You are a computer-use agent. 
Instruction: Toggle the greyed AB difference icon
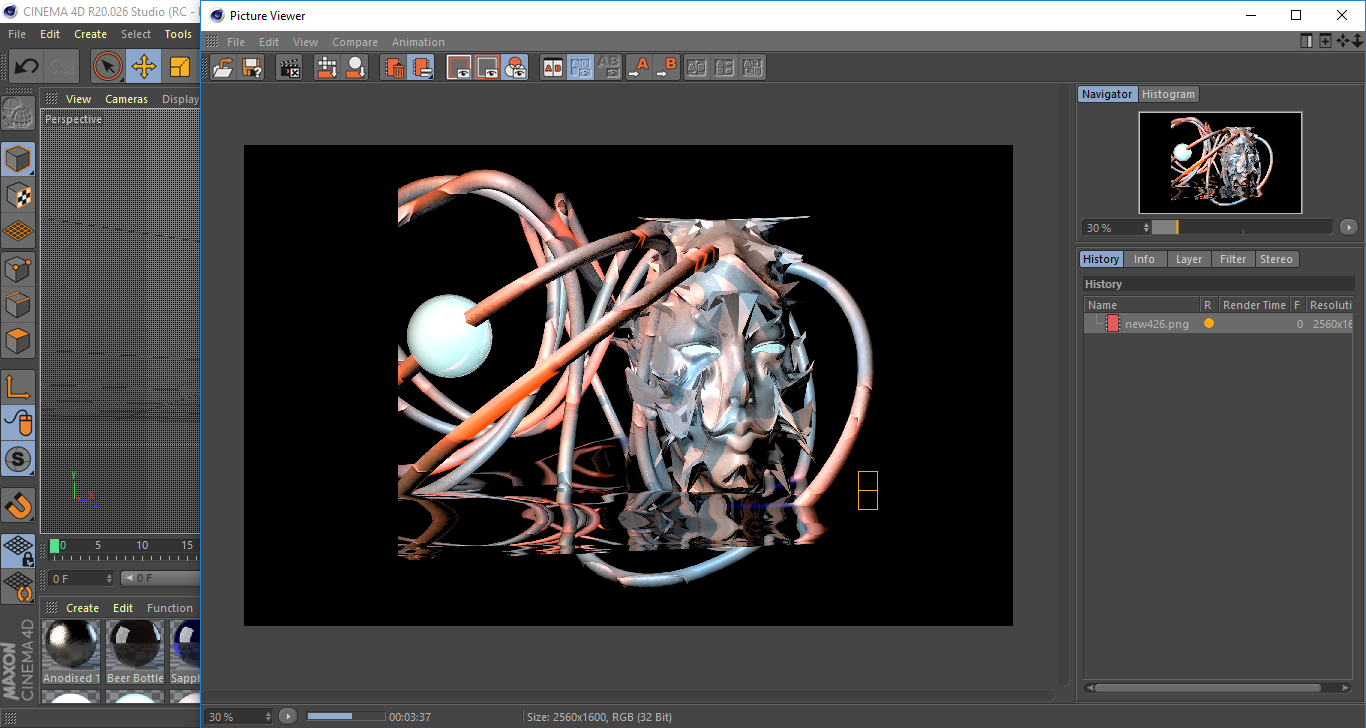click(x=608, y=68)
